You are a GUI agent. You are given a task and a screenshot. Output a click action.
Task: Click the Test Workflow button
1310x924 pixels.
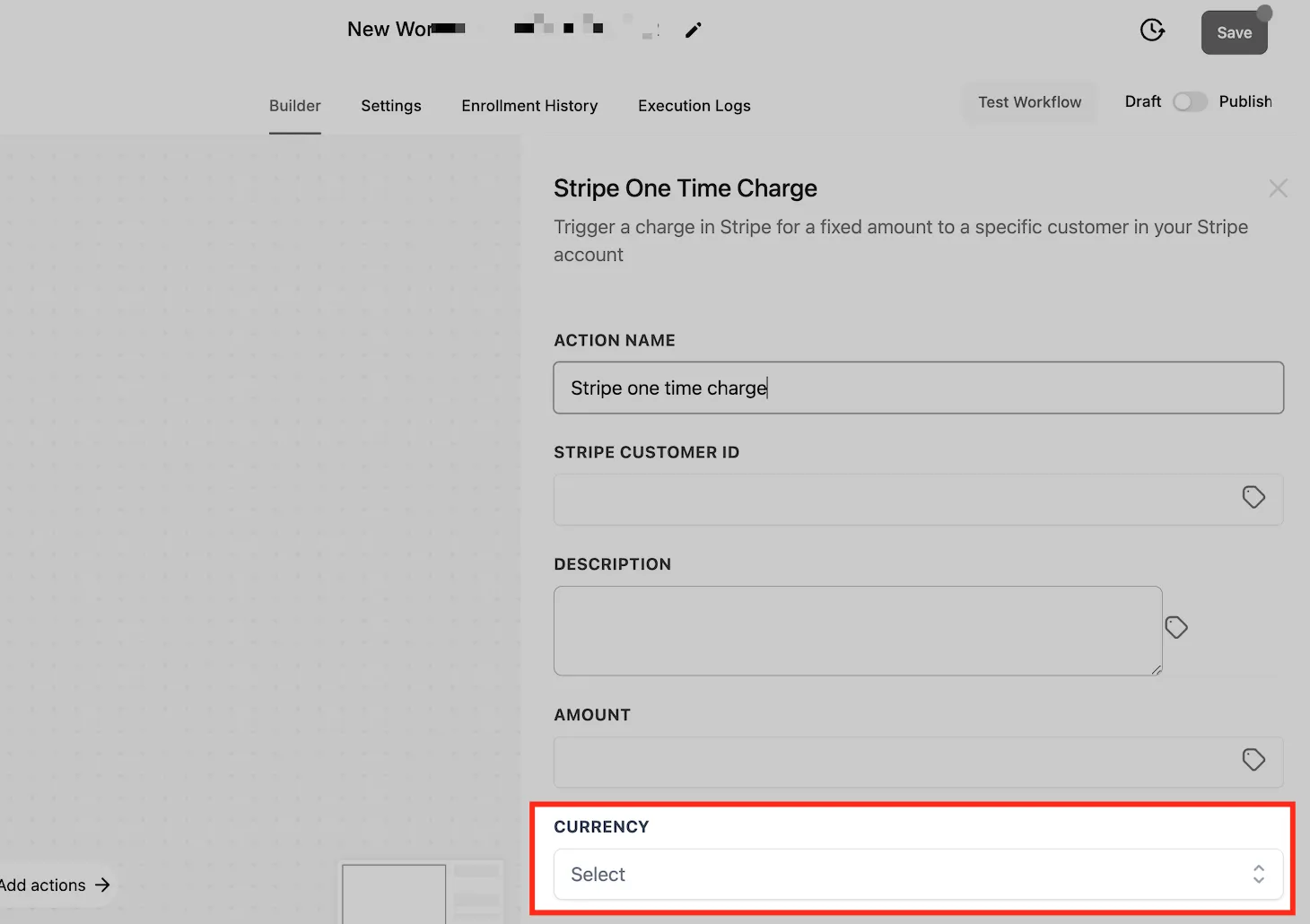(x=1030, y=102)
